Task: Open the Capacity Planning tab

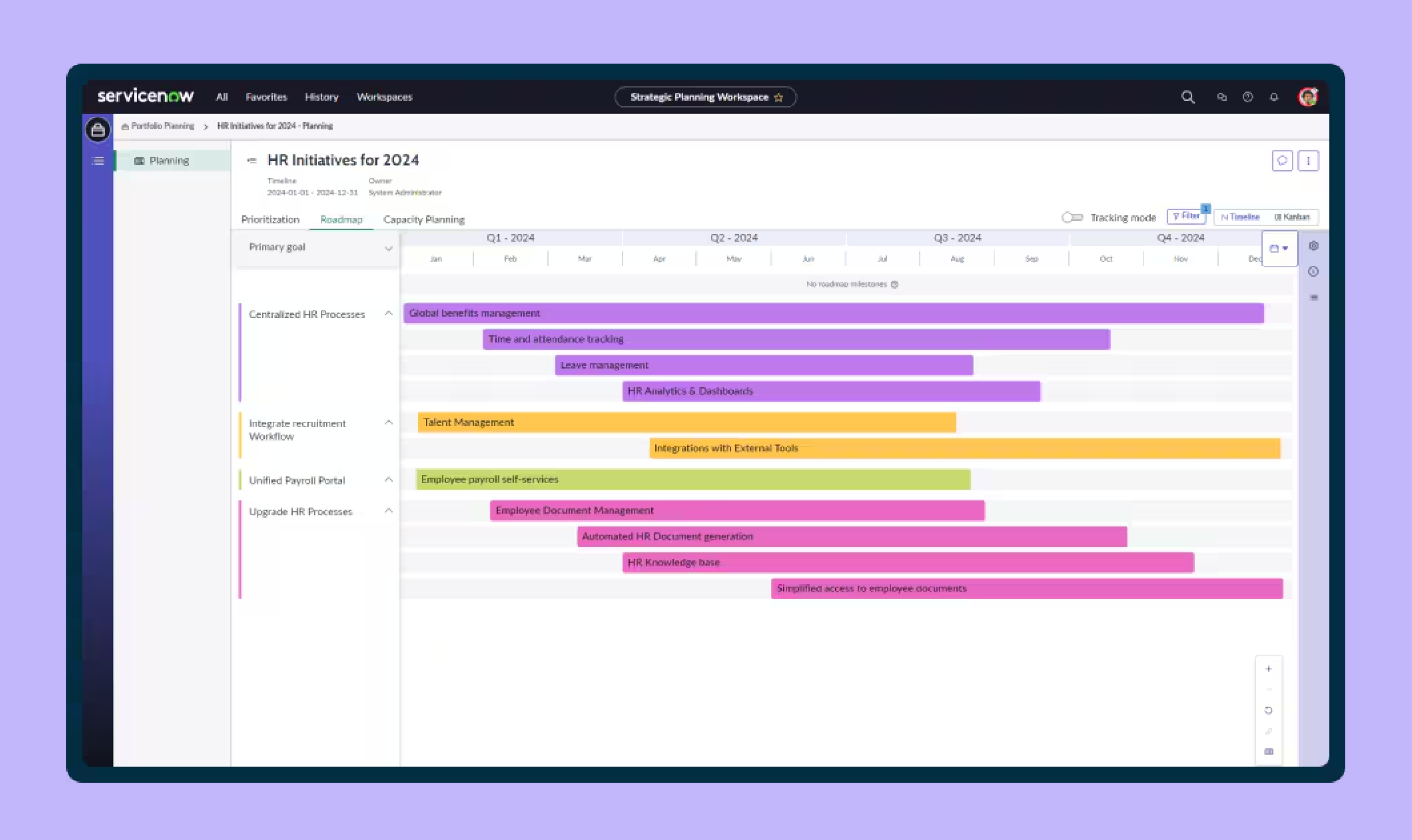Action: [x=423, y=219]
